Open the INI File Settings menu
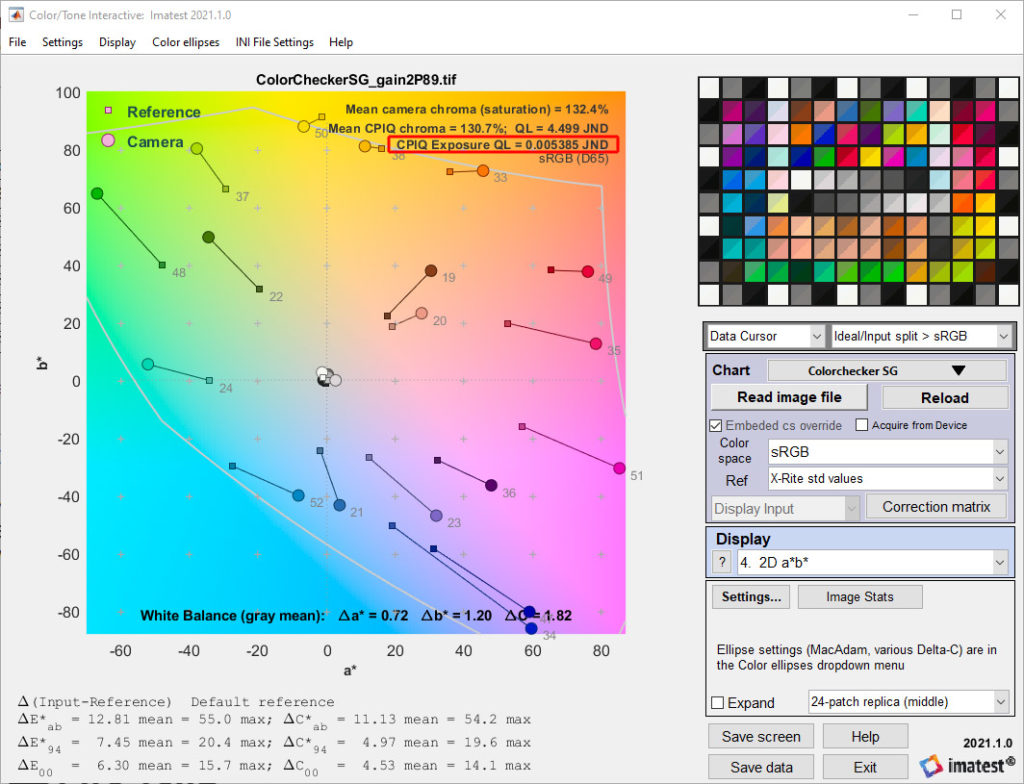The height and width of the screenshot is (784, 1024). click(274, 42)
